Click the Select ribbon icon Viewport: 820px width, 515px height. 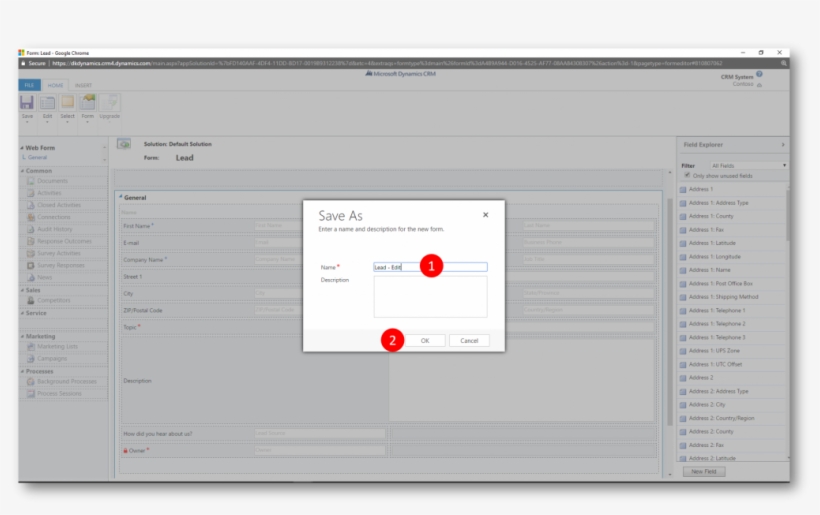click(x=67, y=102)
